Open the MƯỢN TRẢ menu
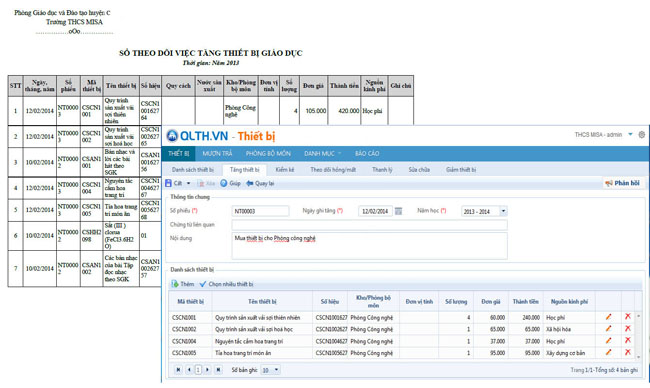 point(217,153)
